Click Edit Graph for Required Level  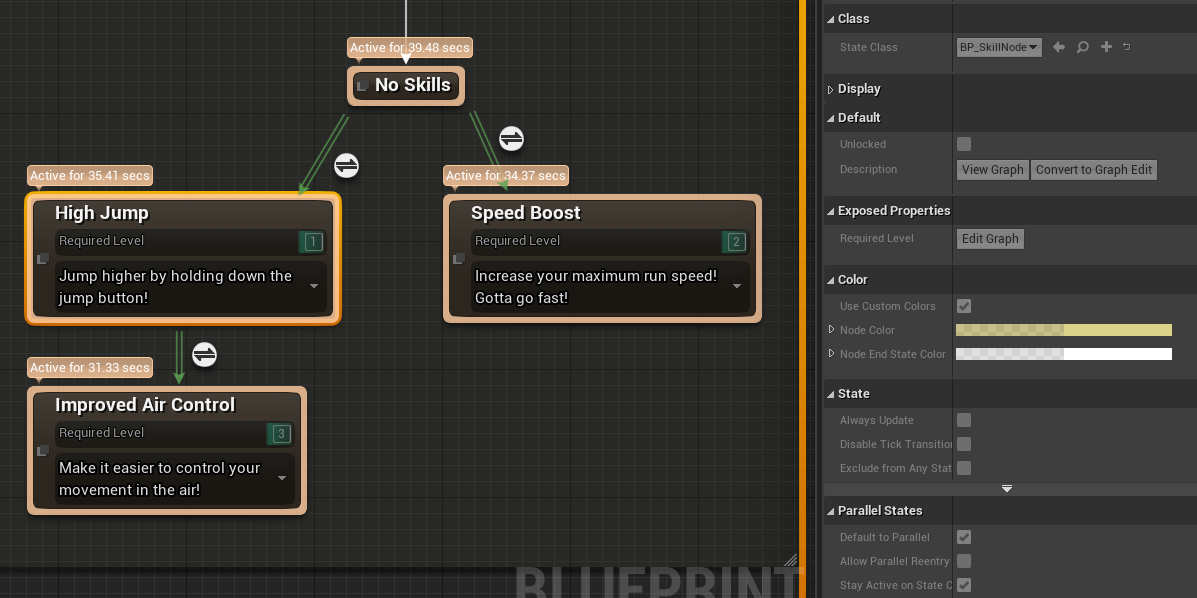pos(990,239)
